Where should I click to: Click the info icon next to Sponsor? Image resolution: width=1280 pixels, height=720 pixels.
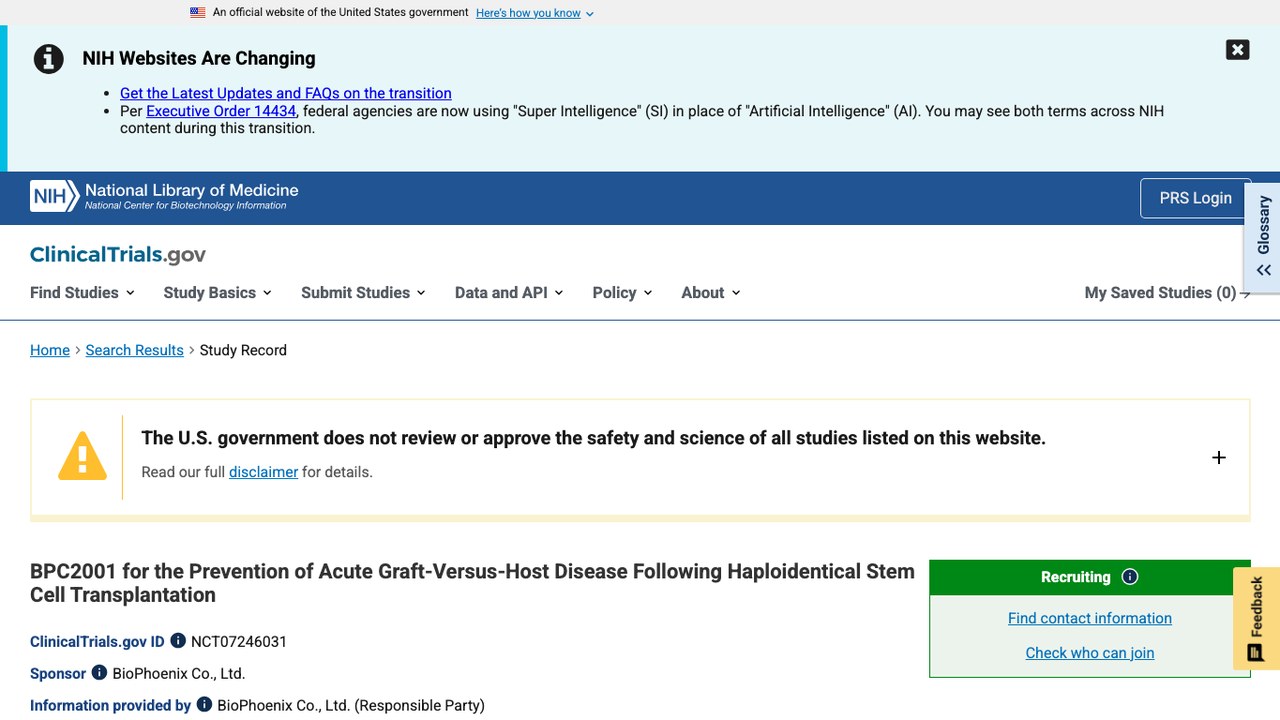99,673
